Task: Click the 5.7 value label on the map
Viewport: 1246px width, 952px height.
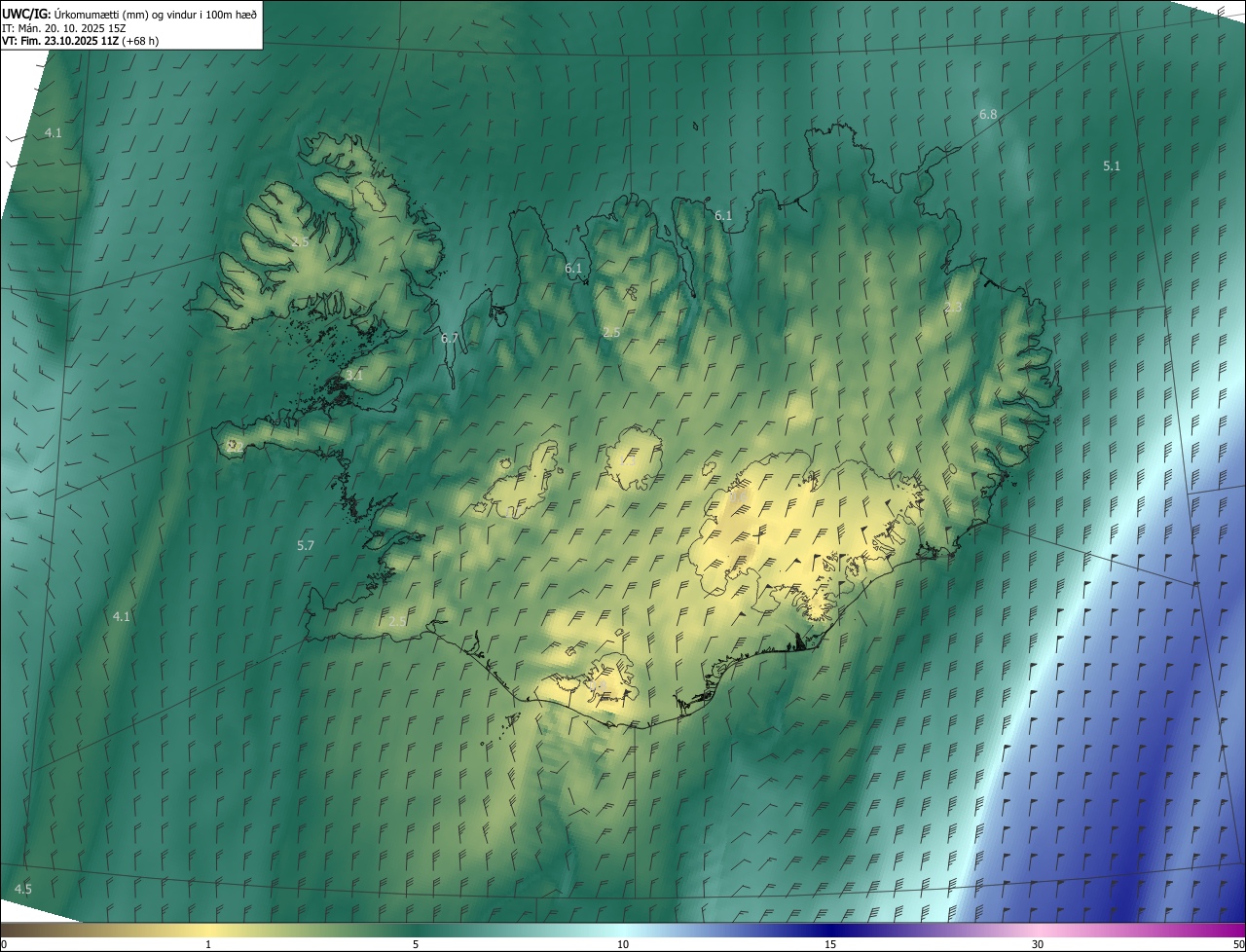Action: [x=306, y=546]
